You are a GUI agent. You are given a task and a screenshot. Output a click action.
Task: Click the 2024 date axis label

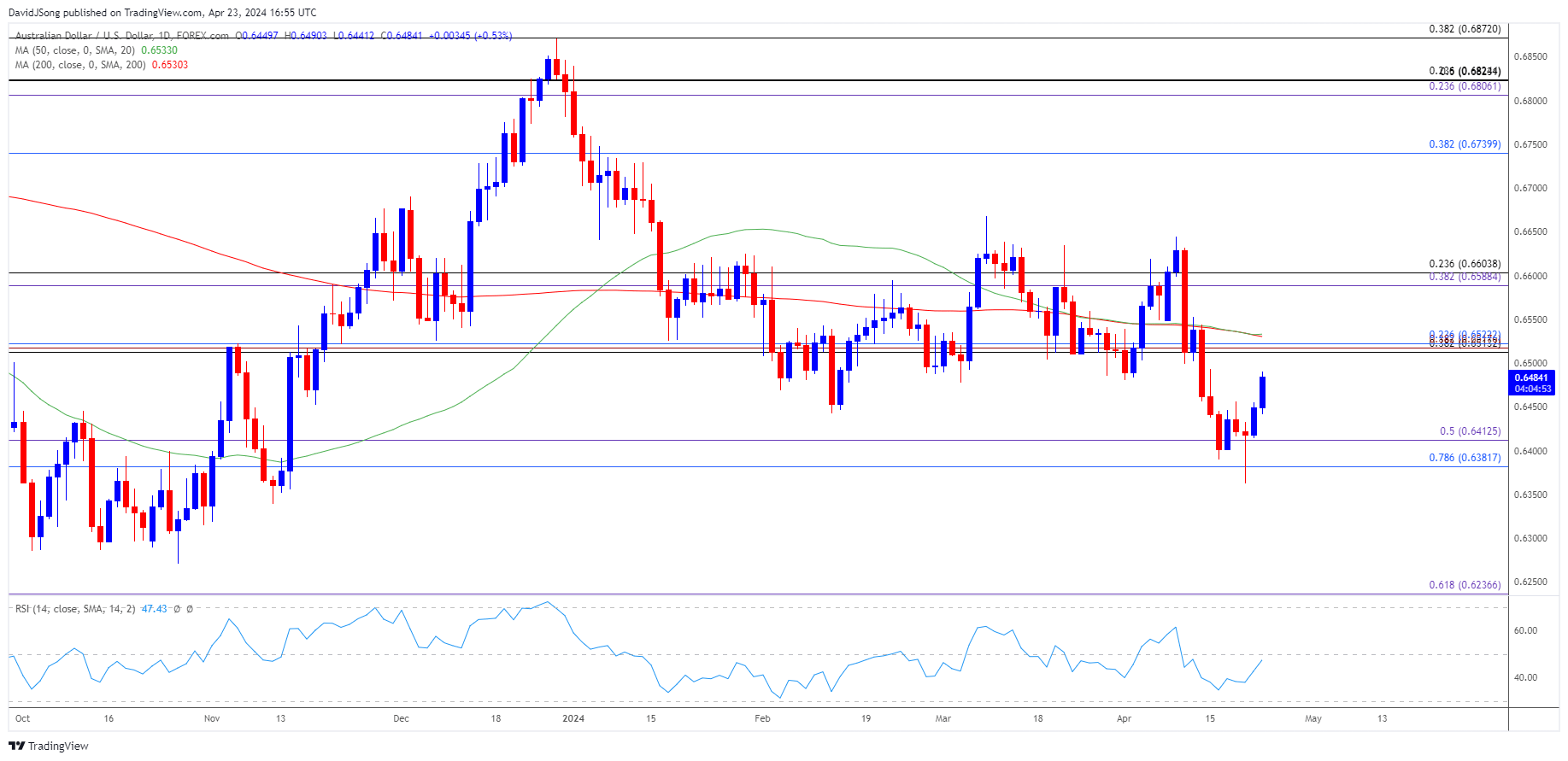coord(573,718)
